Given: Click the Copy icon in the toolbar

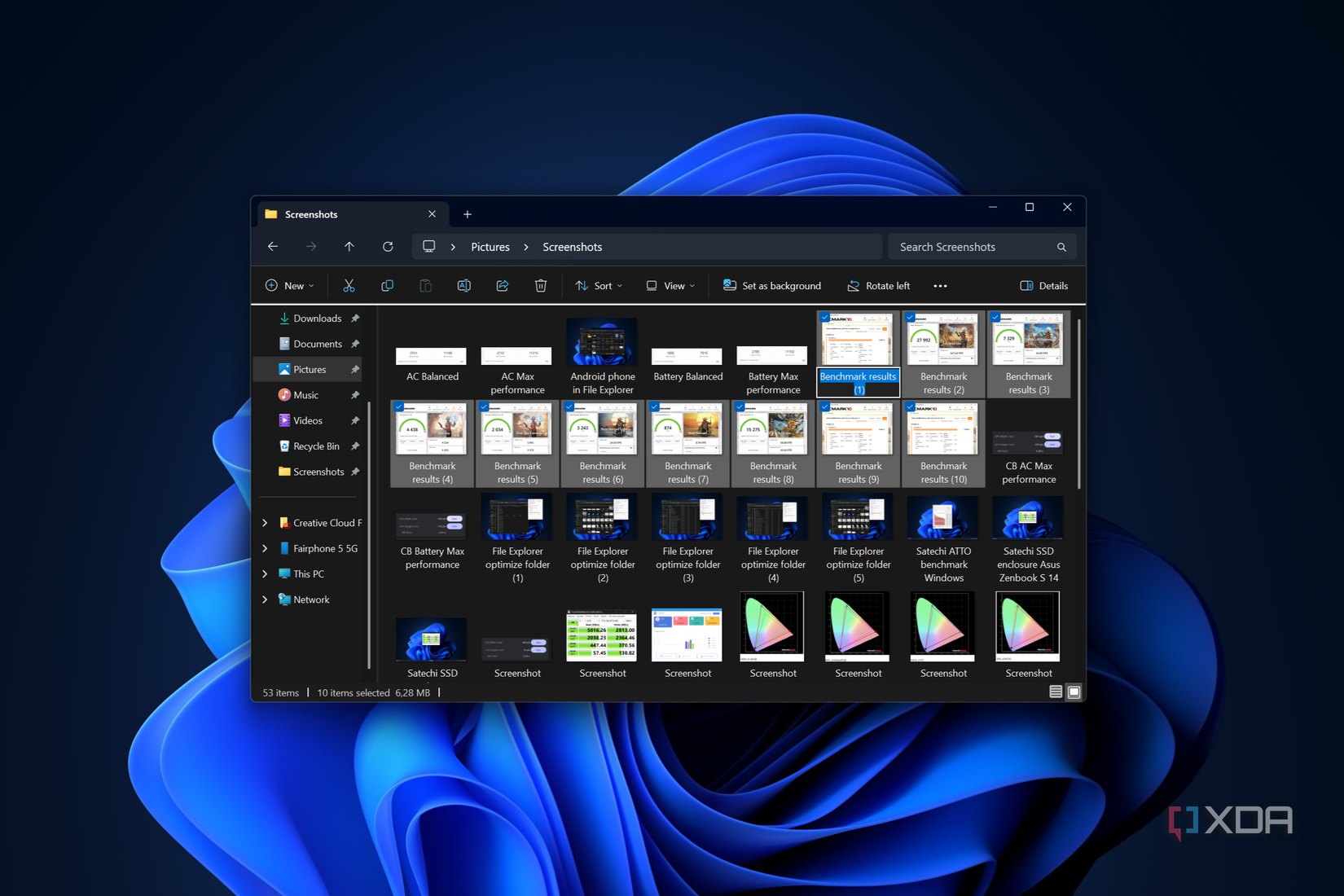Looking at the screenshot, I should [x=388, y=285].
